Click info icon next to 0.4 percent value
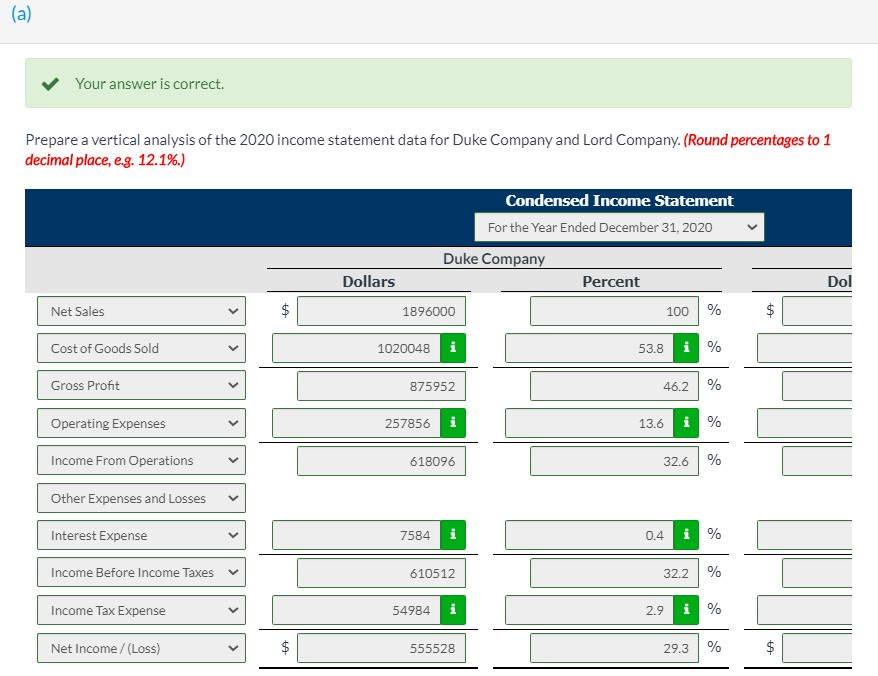Screen dimensions: 878x676 point(685,535)
